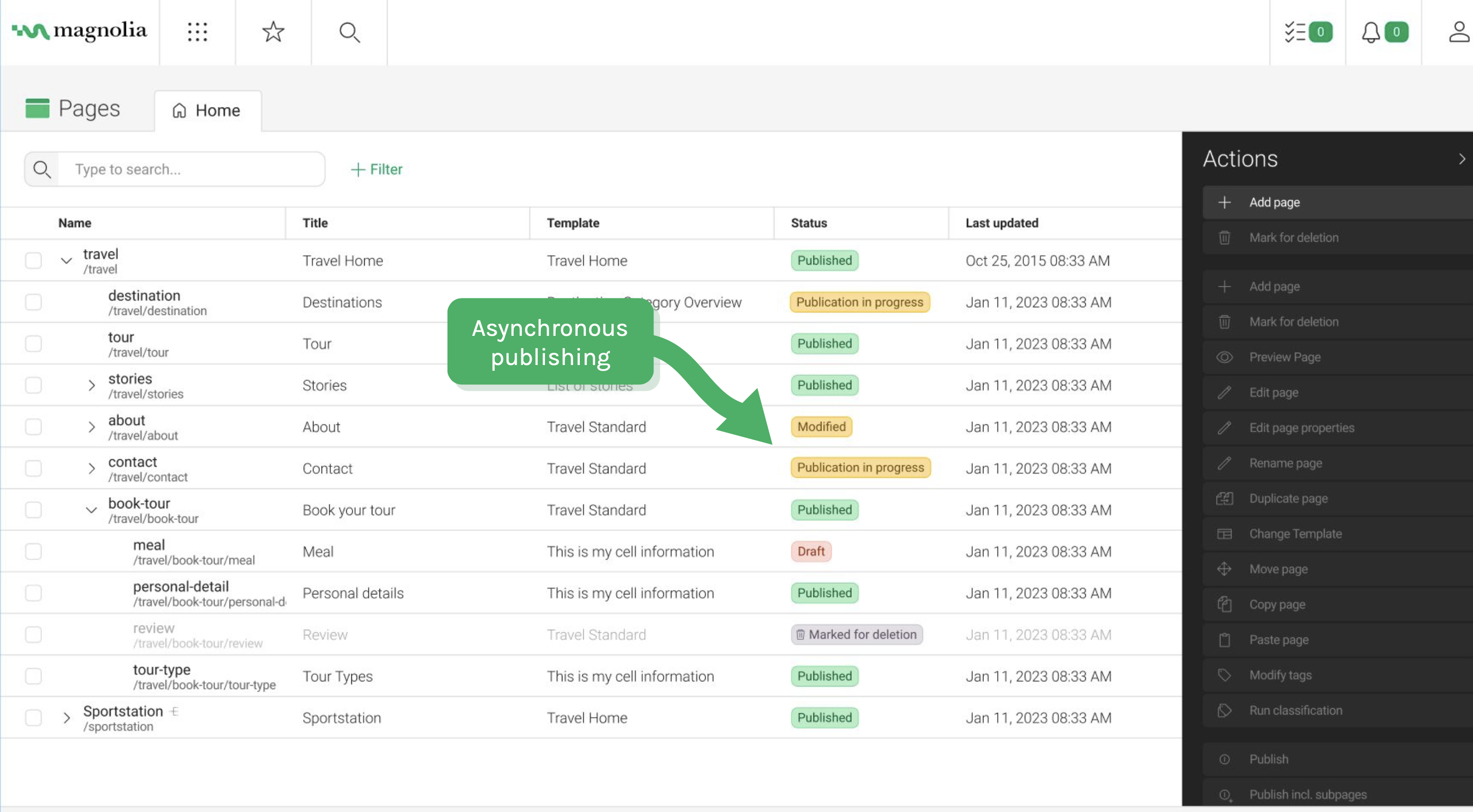Collapse the Actions panel with its chevron
The height and width of the screenshot is (812, 1473).
pyautogui.click(x=1462, y=158)
